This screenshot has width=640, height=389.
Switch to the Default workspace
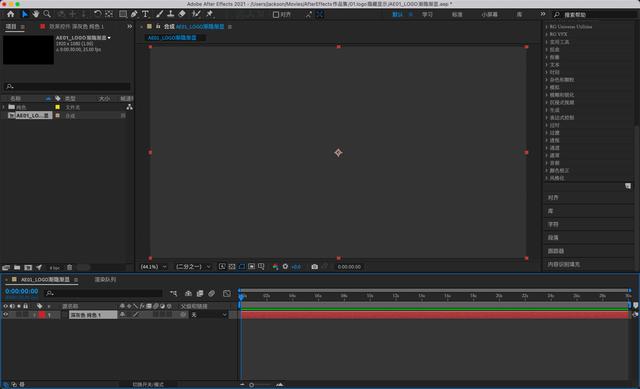[397, 14]
